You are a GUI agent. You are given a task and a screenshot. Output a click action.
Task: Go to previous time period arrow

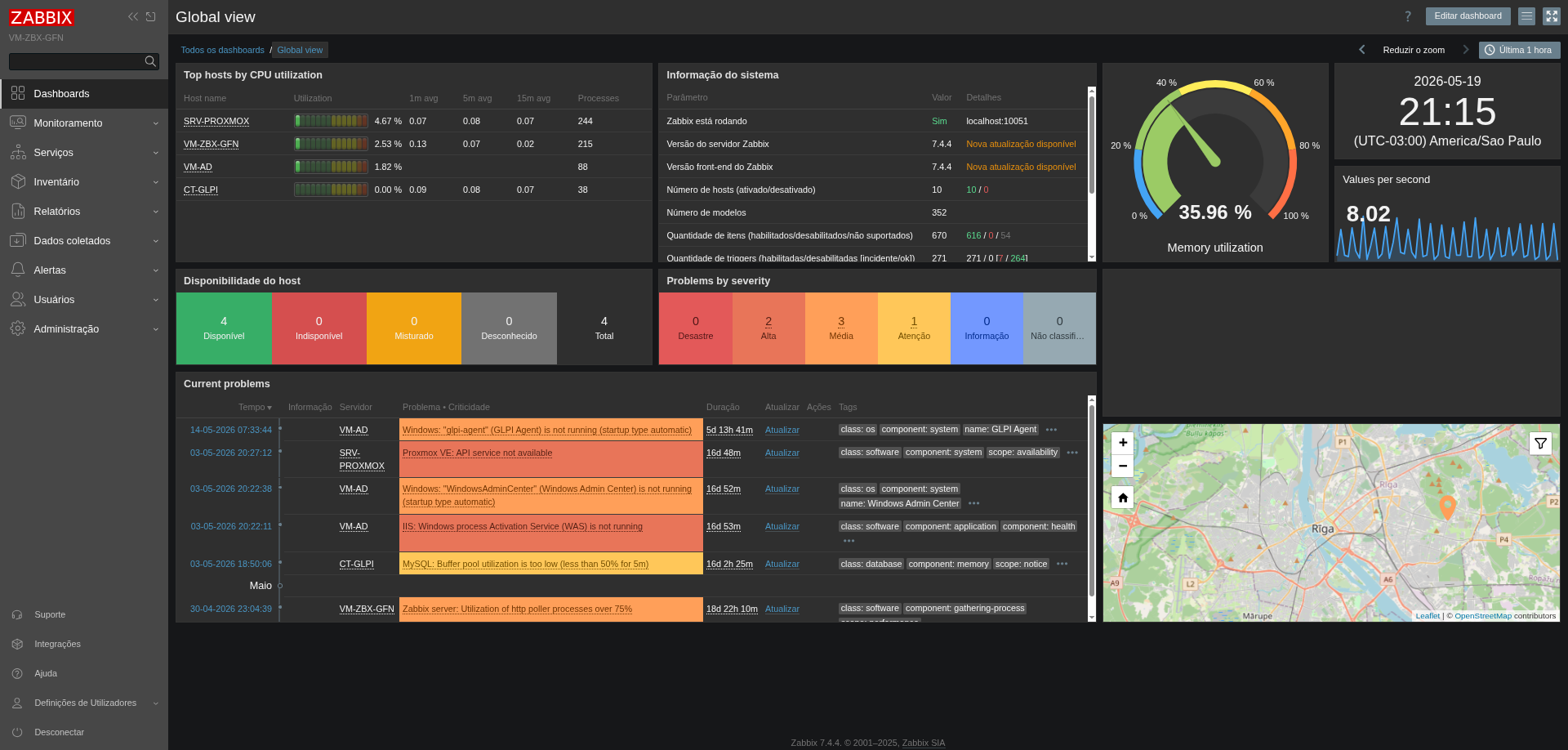pyautogui.click(x=1362, y=50)
